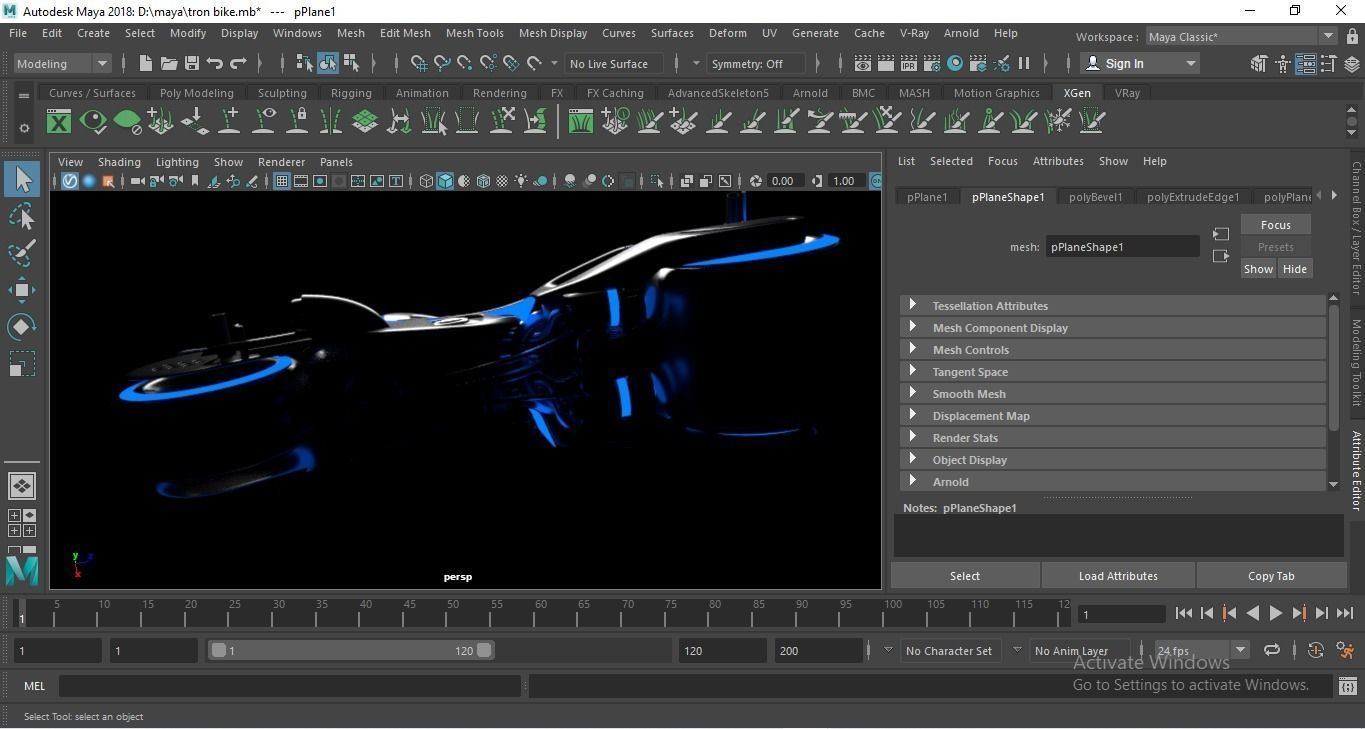Switch to Poly Modeling shelf tab
This screenshot has width=1365, height=729.
click(x=196, y=93)
